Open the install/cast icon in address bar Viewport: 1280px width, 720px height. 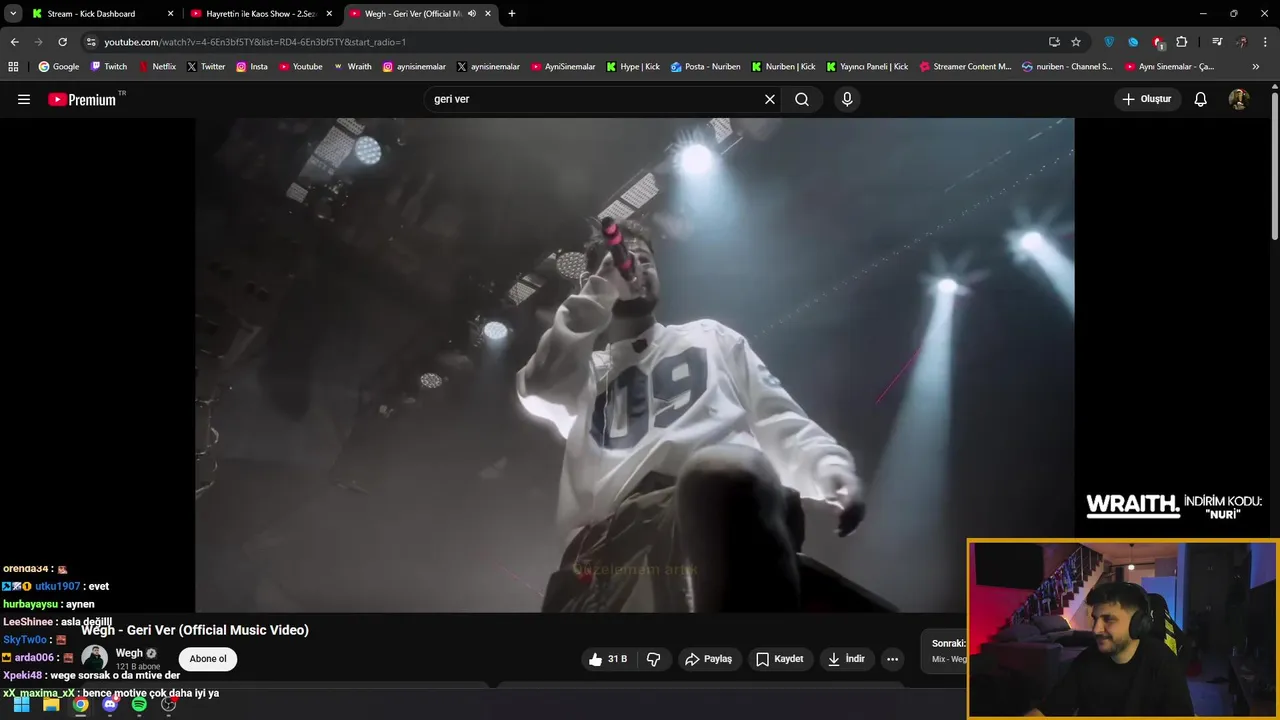click(1054, 42)
